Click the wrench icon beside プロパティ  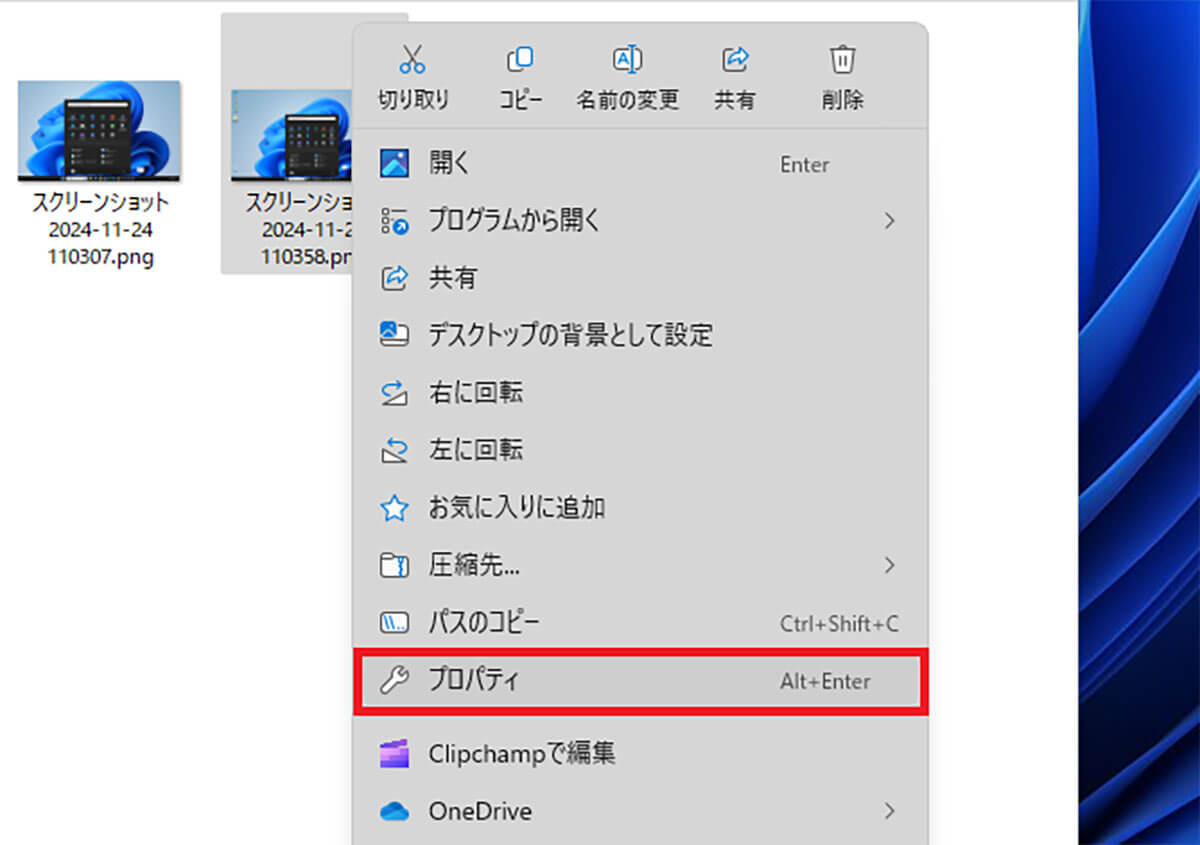point(395,682)
